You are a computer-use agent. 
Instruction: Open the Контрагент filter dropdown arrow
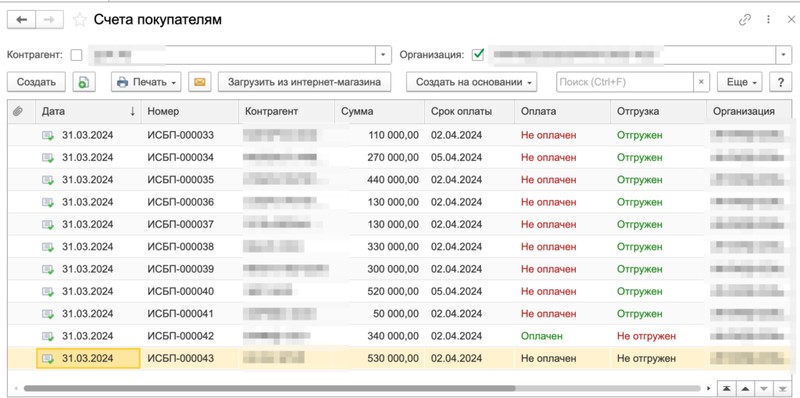[383, 55]
